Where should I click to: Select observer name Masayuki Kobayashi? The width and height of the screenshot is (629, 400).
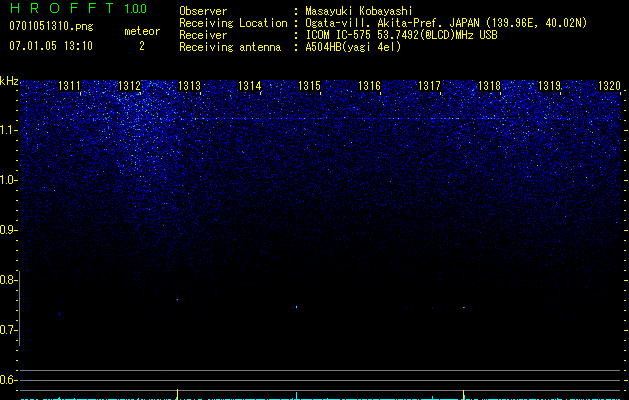coord(359,11)
